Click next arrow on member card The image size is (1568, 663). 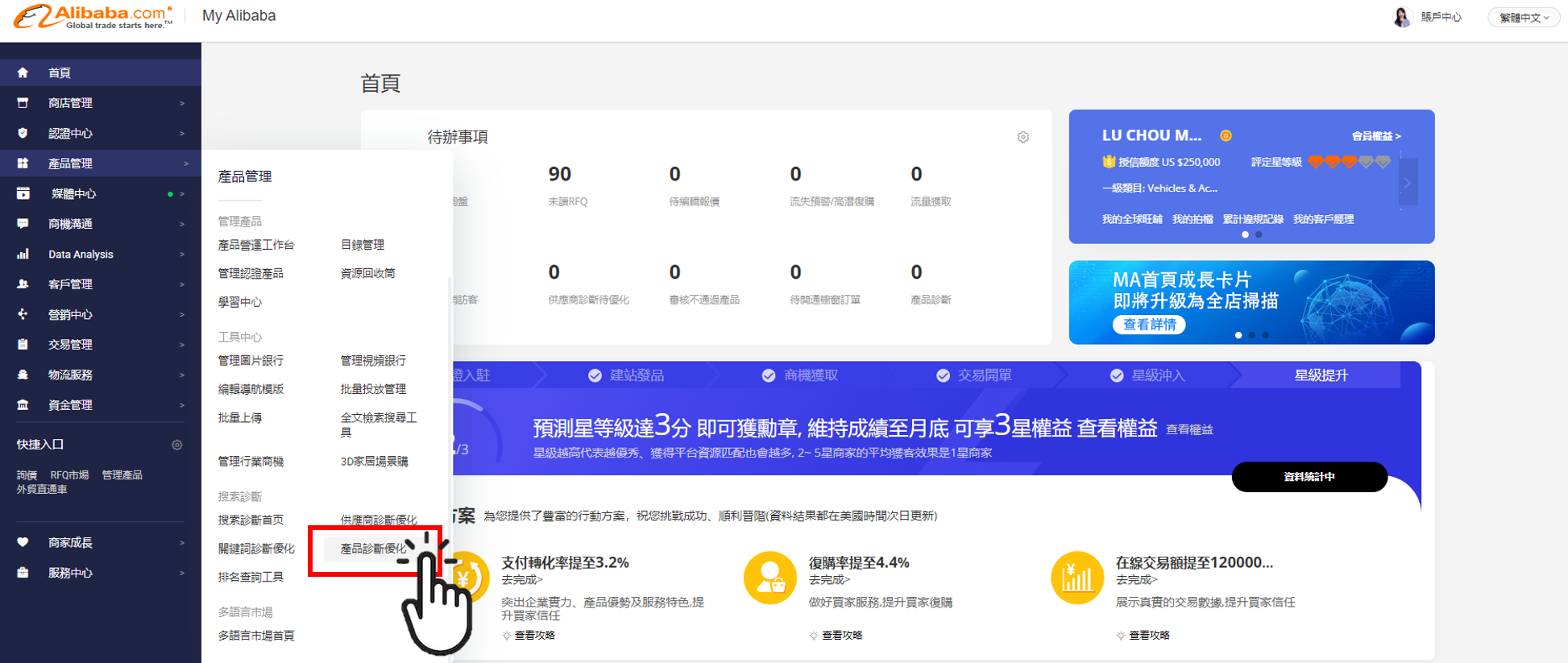click(1408, 184)
